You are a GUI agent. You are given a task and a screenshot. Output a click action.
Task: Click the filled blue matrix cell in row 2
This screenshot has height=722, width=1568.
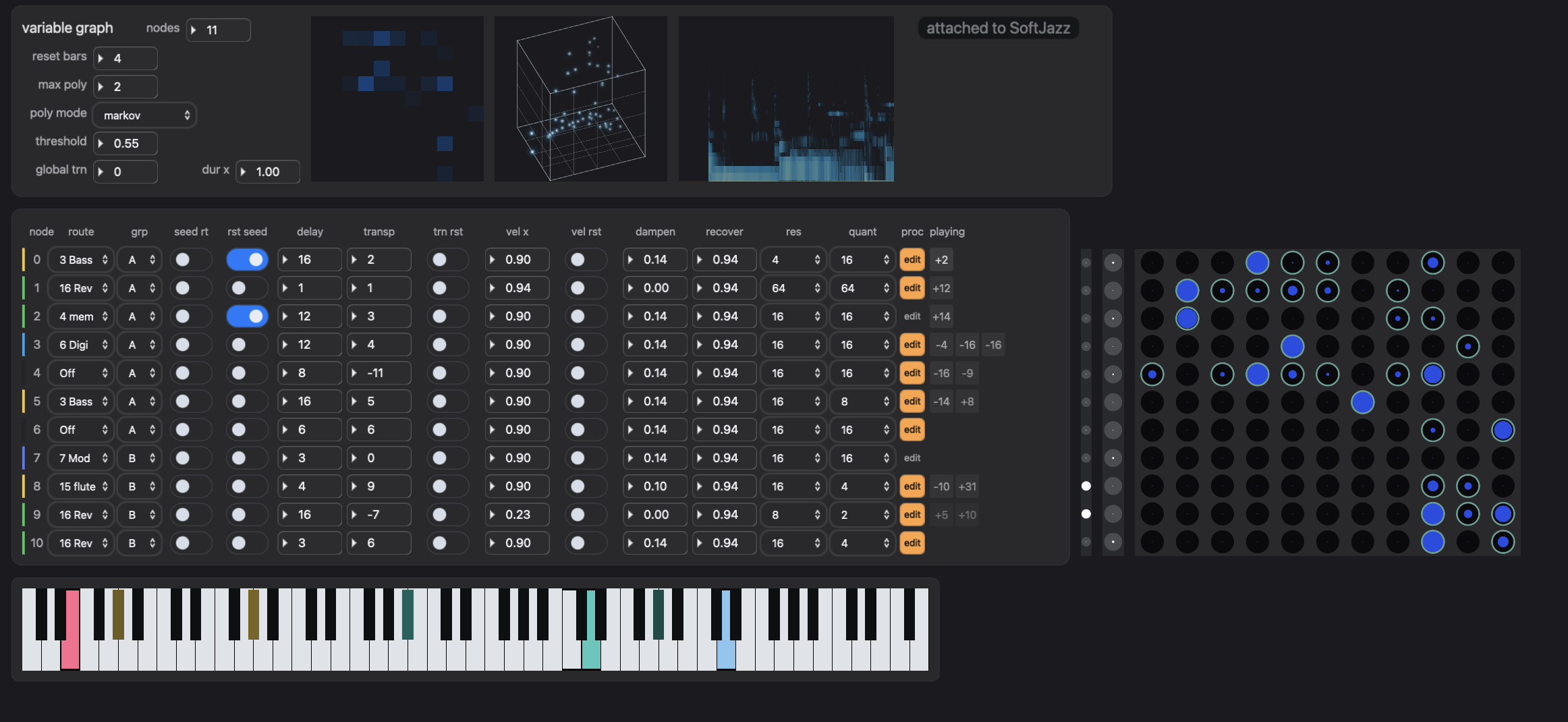[1187, 318]
